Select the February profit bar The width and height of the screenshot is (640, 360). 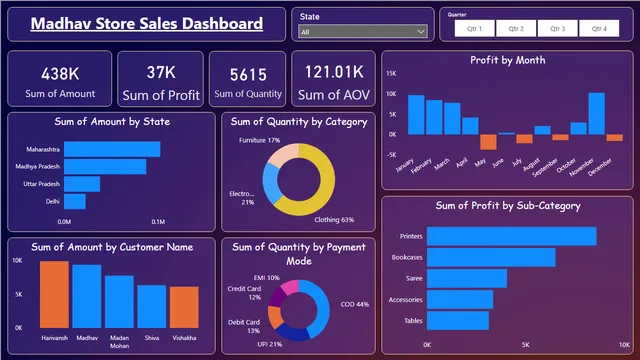coord(434,117)
